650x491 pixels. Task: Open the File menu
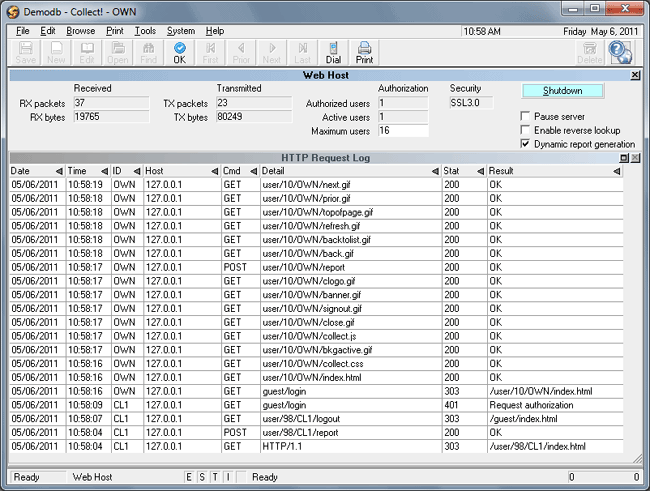23,31
